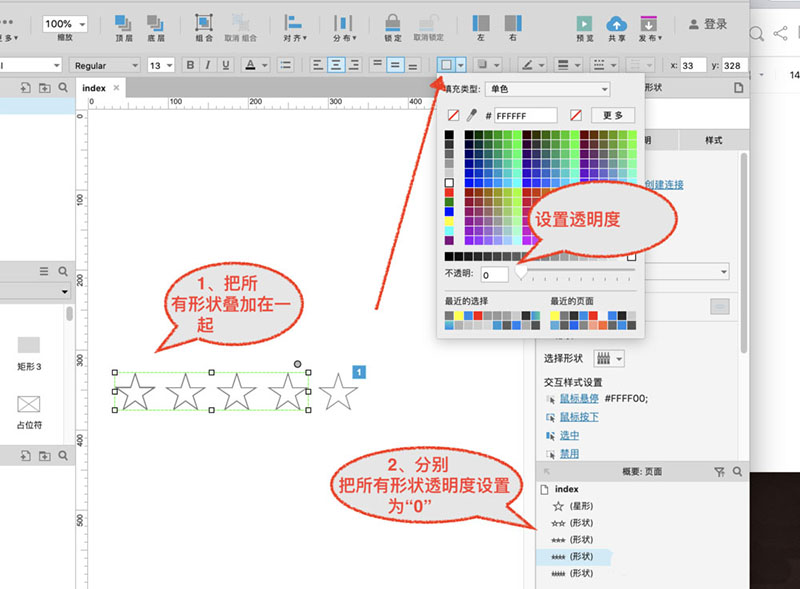Open the fill color dropdown arrow
Viewport: 800px width, 589px height.
point(461,65)
